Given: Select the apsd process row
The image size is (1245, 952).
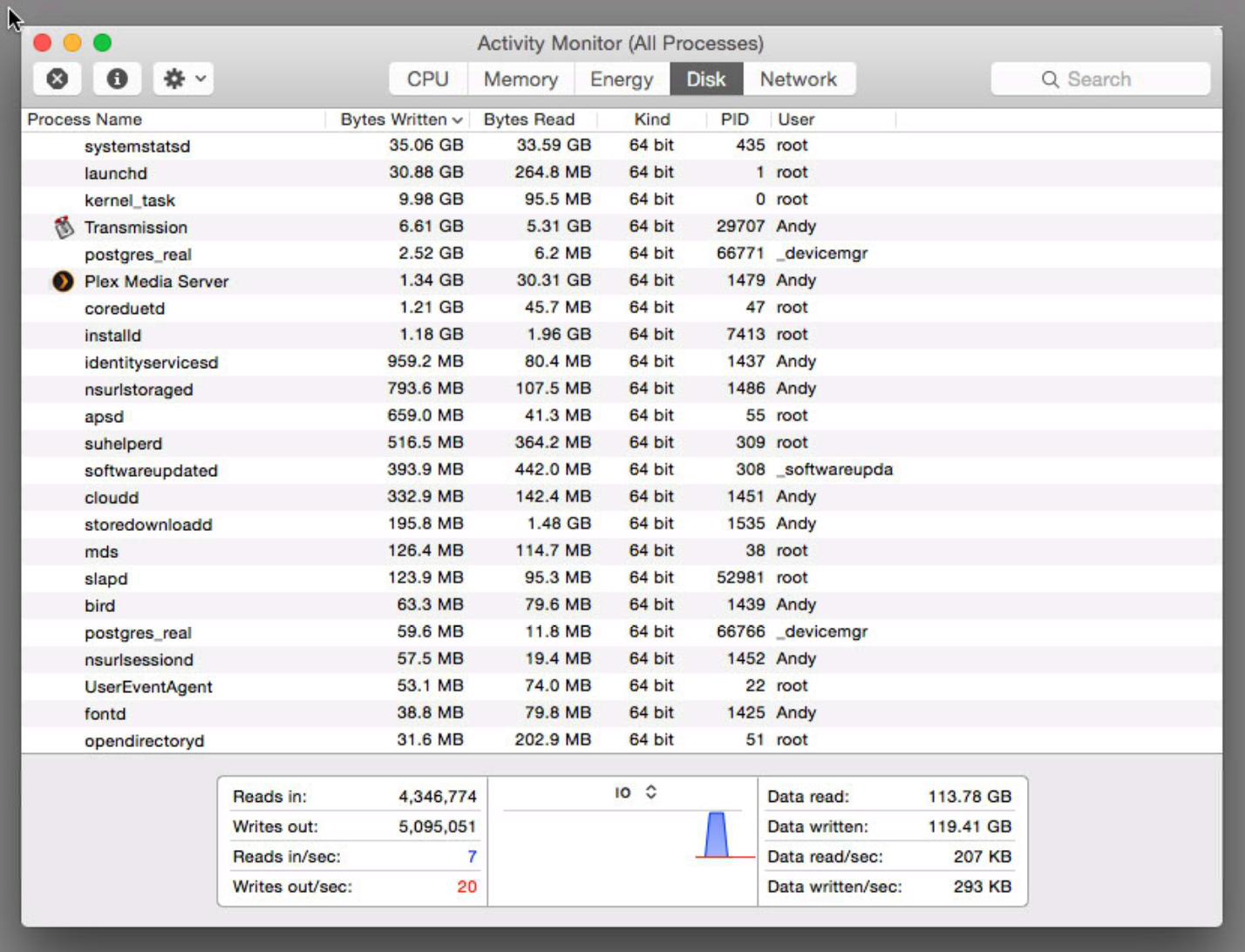Looking at the screenshot, I should (622, 416).
